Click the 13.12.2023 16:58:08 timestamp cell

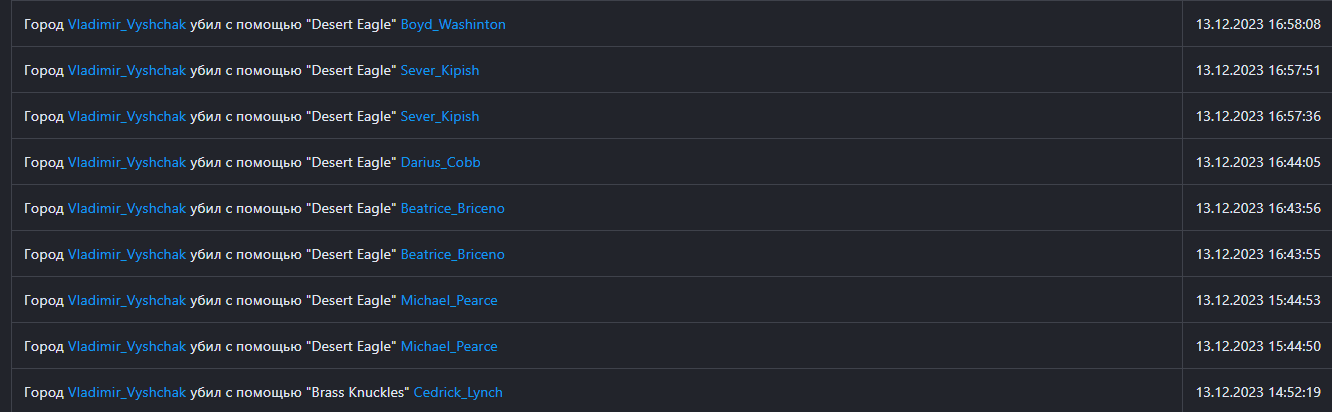point(1258,24)
